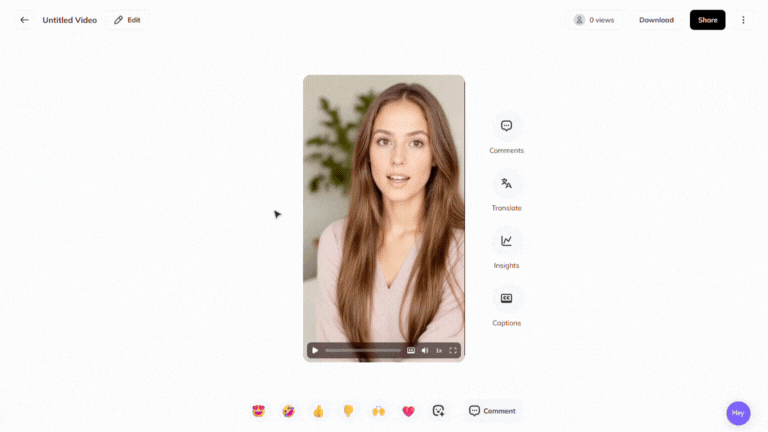Open the custom emoji picker
Image resolution: width=768 pixels, height=432 pixels.
[x=438, y=411]
